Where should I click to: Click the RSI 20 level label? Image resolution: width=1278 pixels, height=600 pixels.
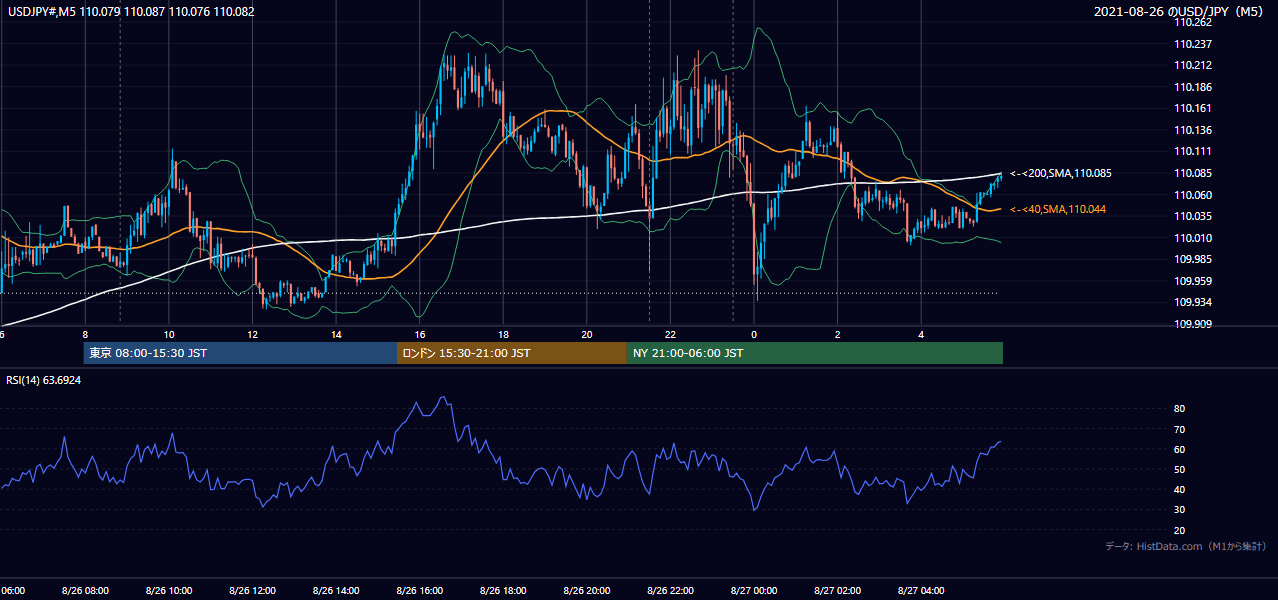[1179, 530]
